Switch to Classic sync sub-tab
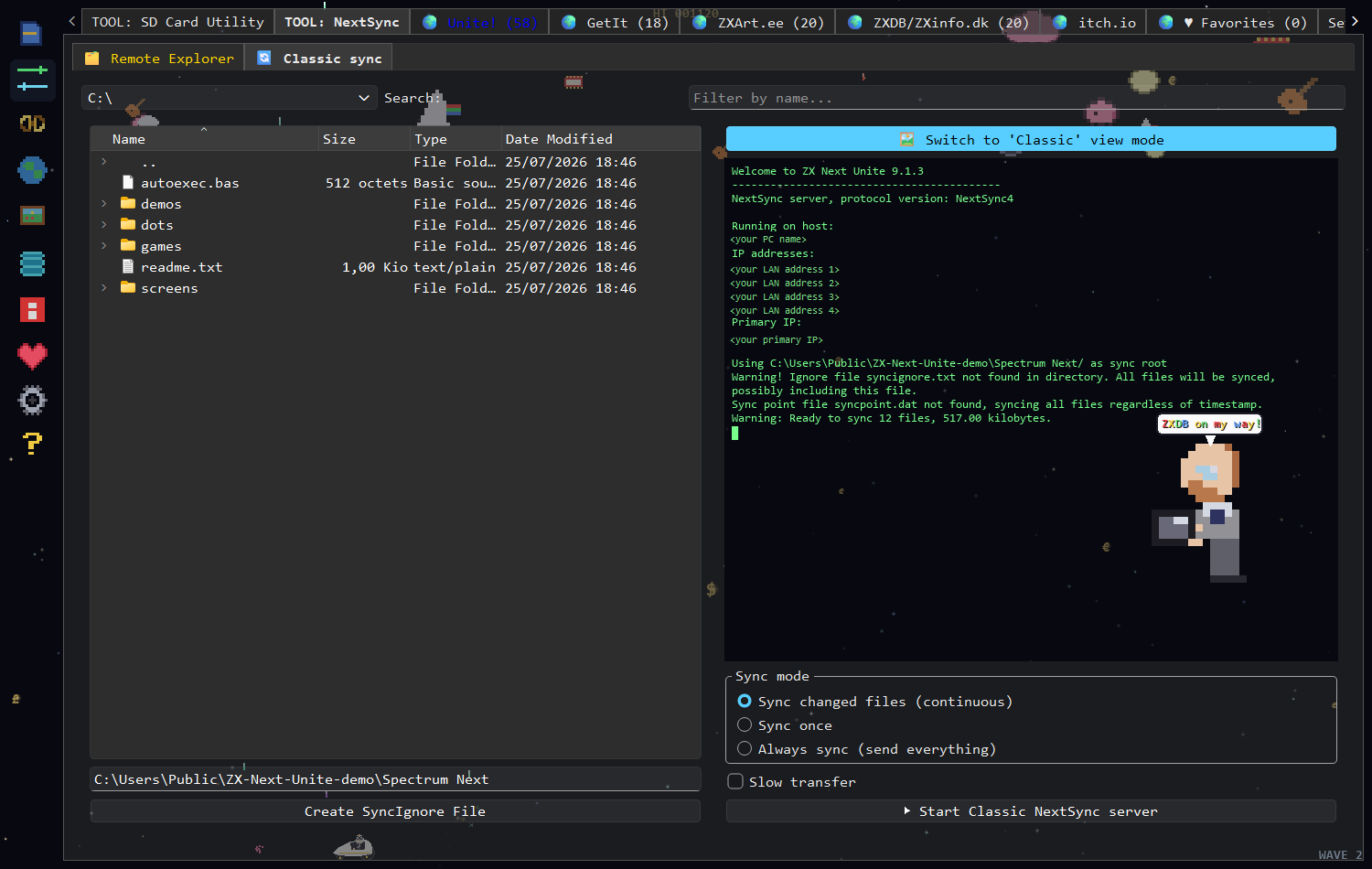The image size is (1372, 869). tap(319, 58)
